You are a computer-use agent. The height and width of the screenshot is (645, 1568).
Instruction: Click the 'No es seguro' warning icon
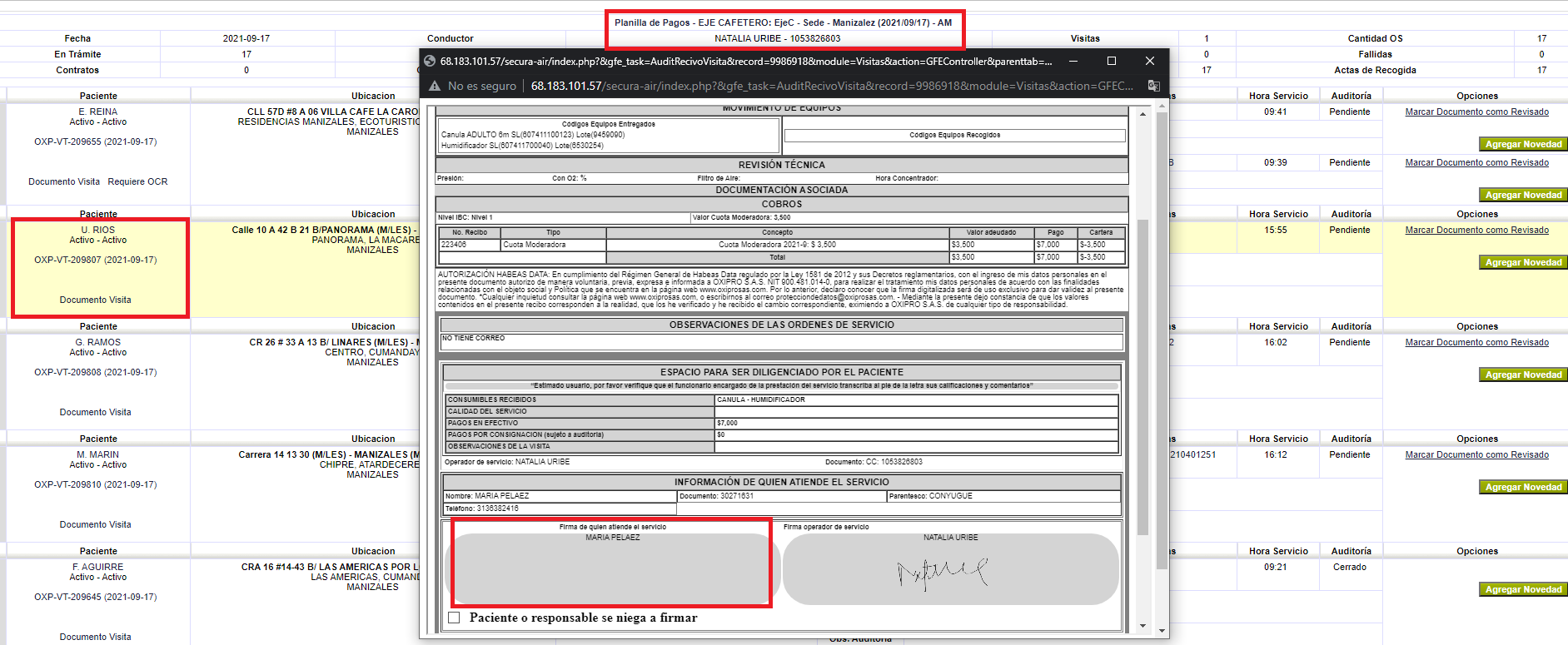tap(435, 86)
